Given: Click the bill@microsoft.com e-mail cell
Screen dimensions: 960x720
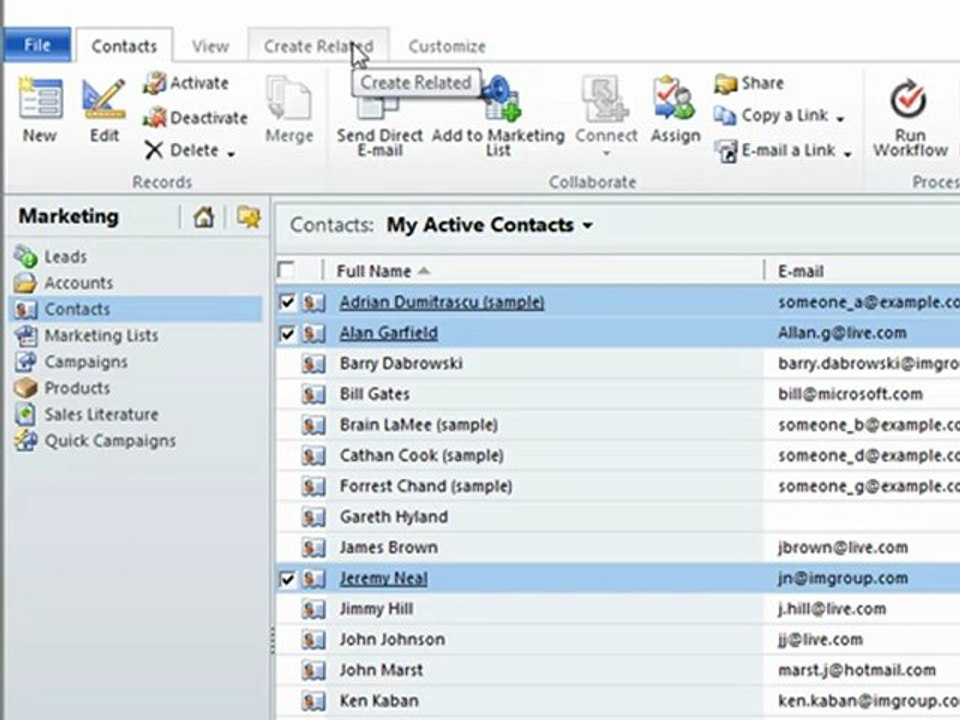Looking at the screenshot, I should pyautogui.click(x=850, y=394).
